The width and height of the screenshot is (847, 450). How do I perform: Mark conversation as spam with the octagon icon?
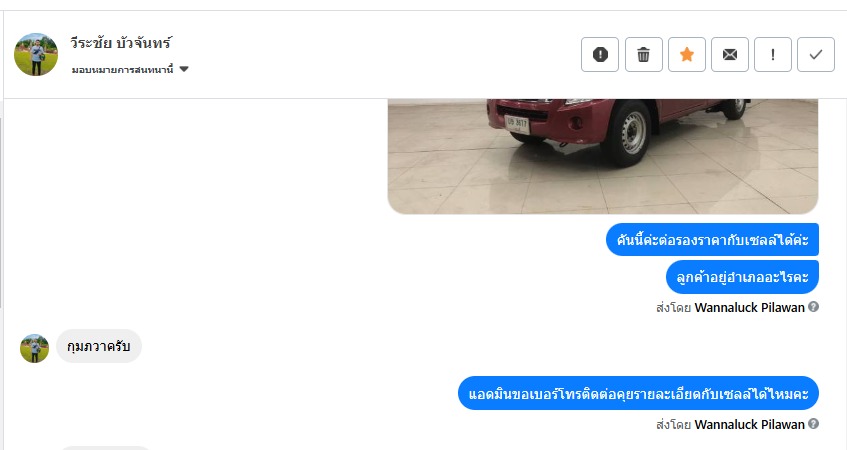pos(600,55)
